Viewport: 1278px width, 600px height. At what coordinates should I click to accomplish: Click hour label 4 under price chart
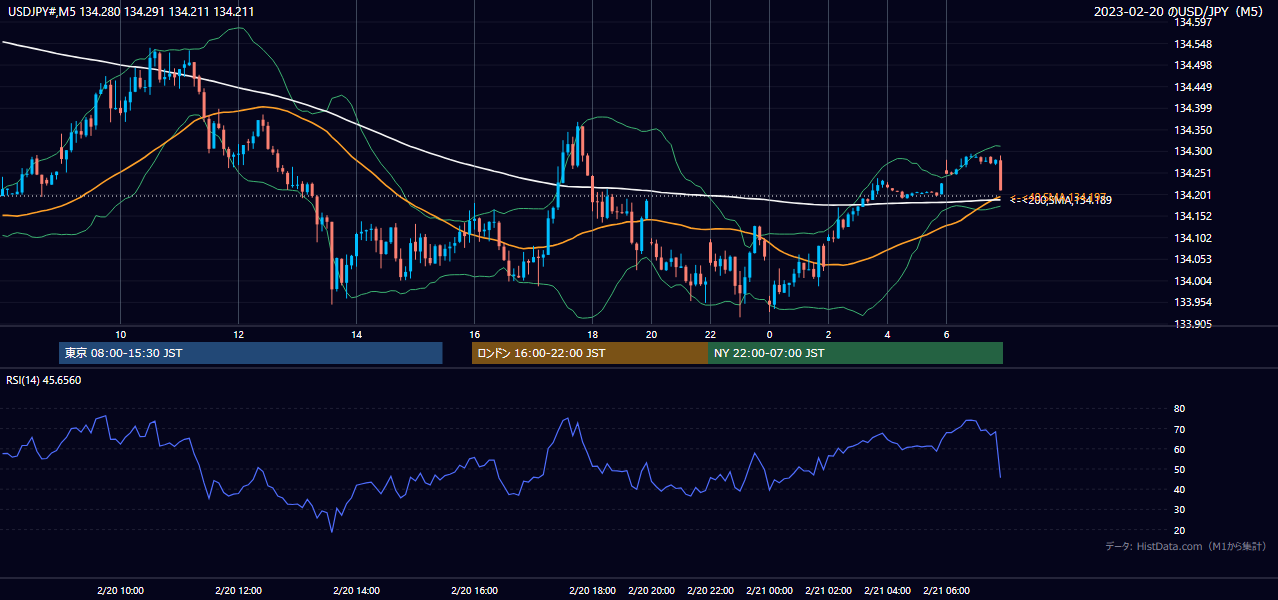coord(887,334)
